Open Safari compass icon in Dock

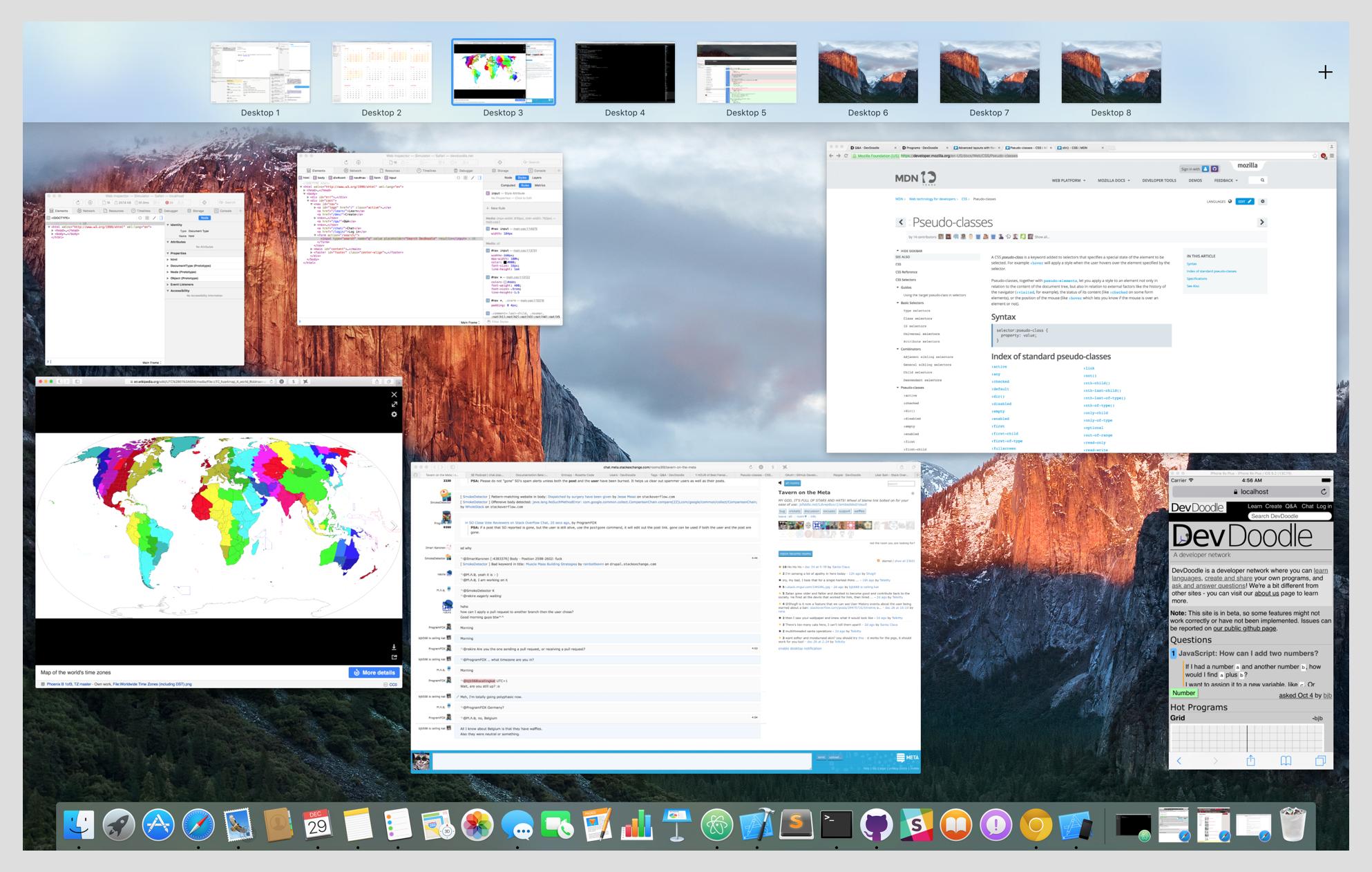[198, 825]
